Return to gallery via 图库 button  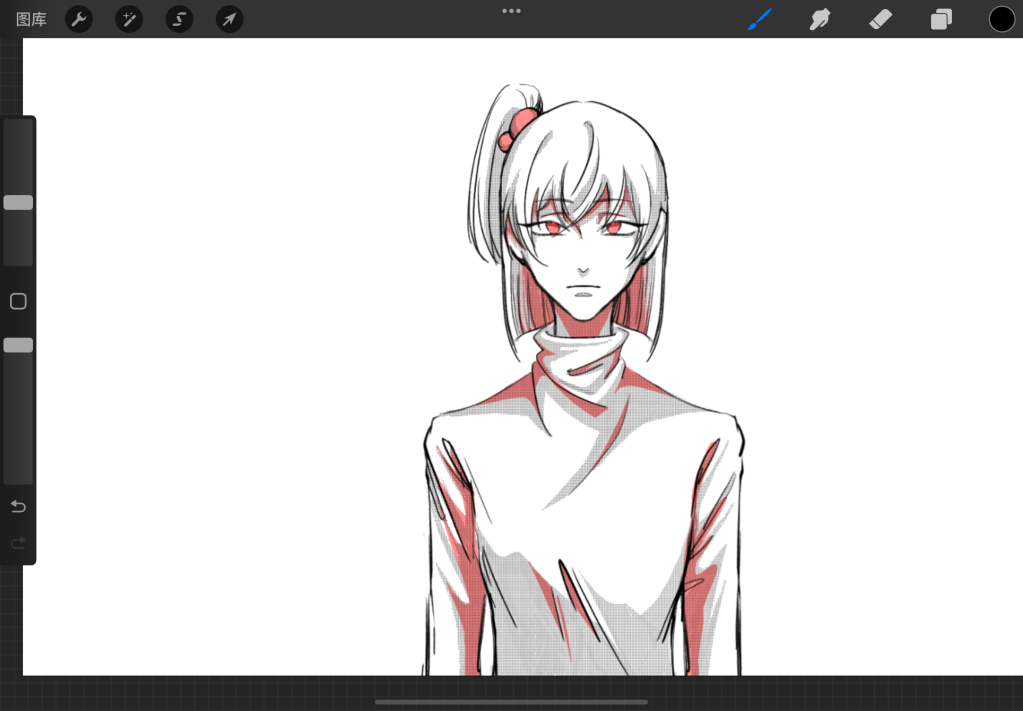click(x=31, y=19)
